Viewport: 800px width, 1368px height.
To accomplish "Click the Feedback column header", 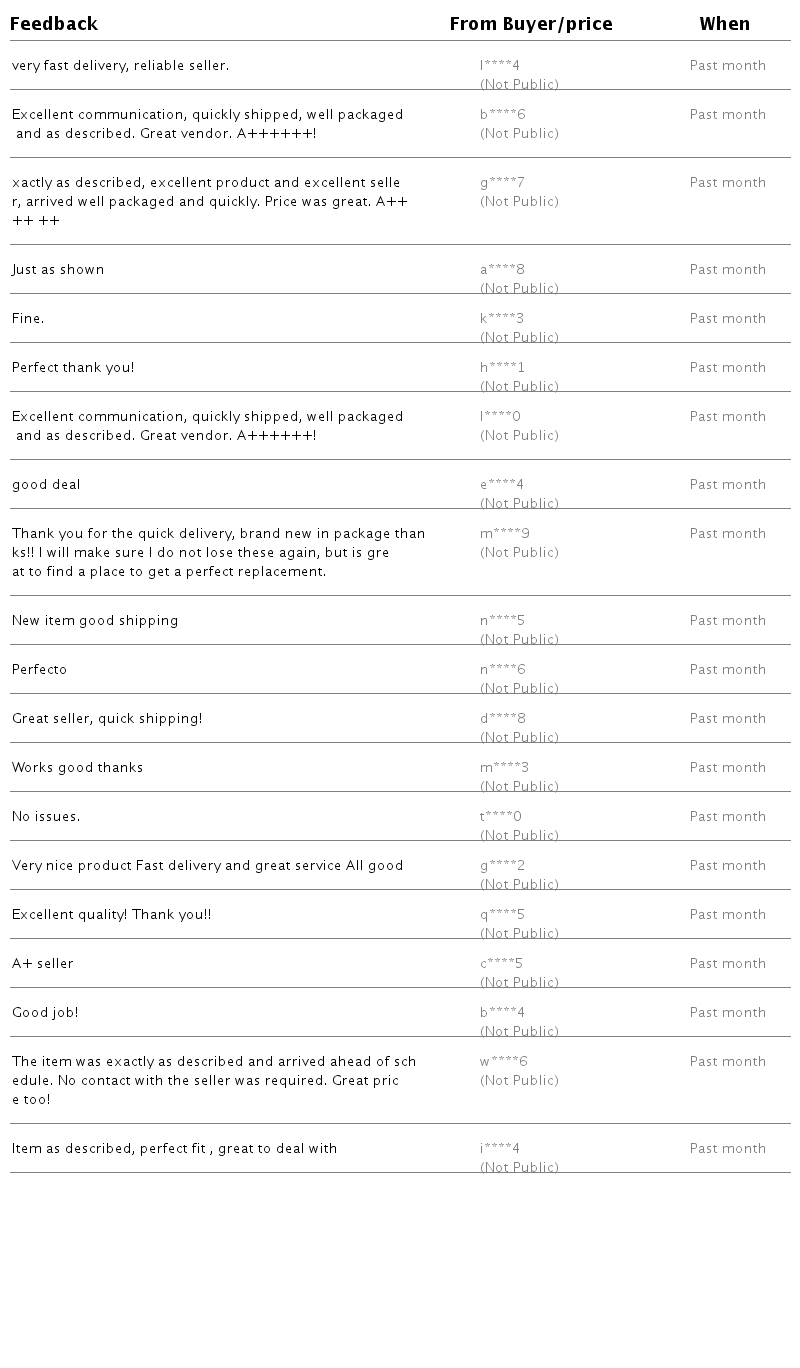I will (54, 24).
